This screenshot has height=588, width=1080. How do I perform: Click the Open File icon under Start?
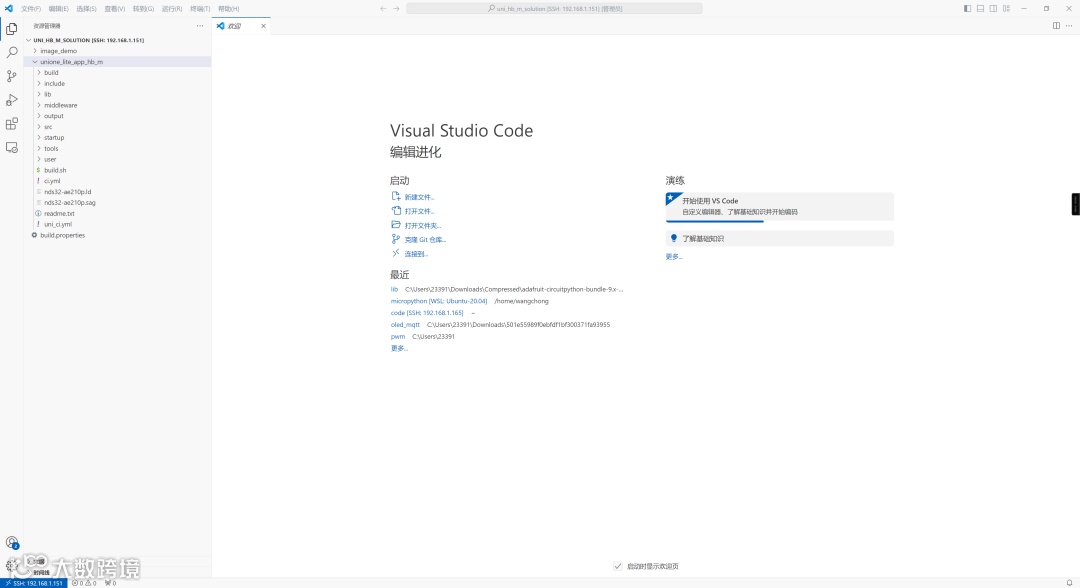click(395, 211)
